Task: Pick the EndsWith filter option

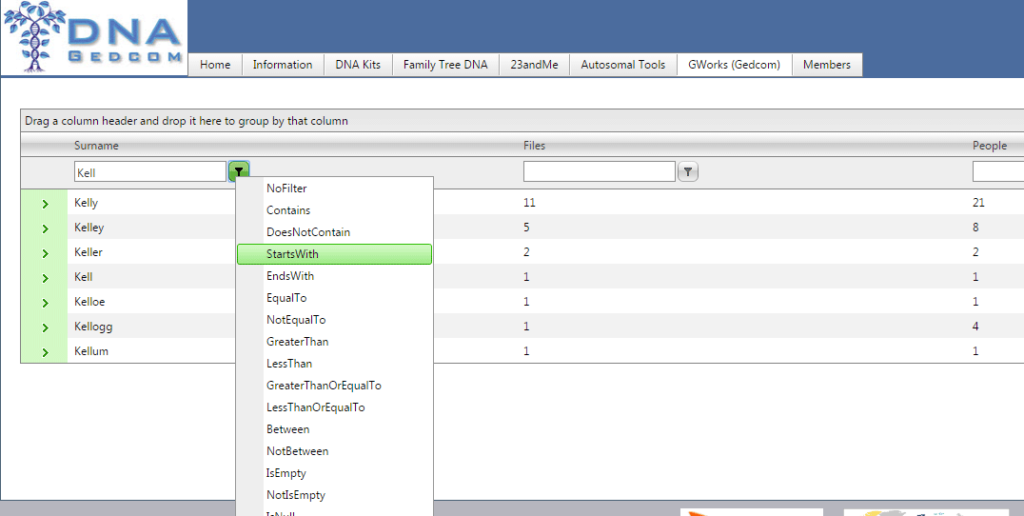Action: [334, 276]
